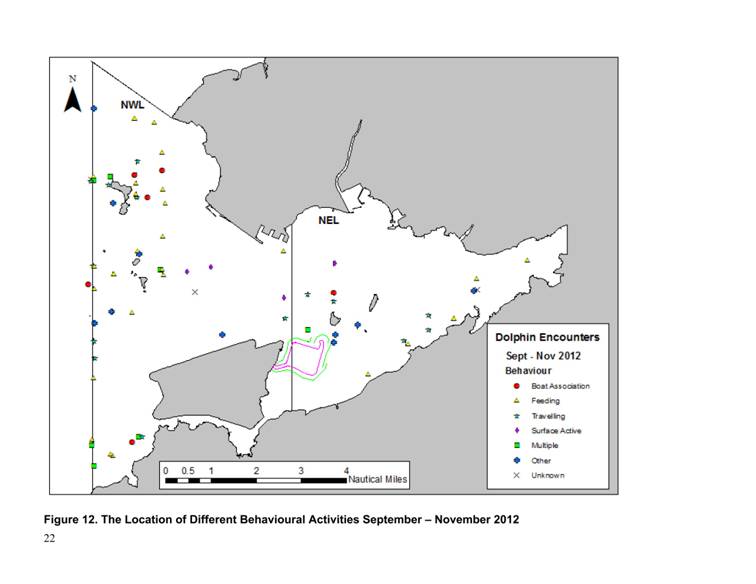756x584 pixels.
Task: Click the blue Other legend symbol
Action: pos(516,460)
